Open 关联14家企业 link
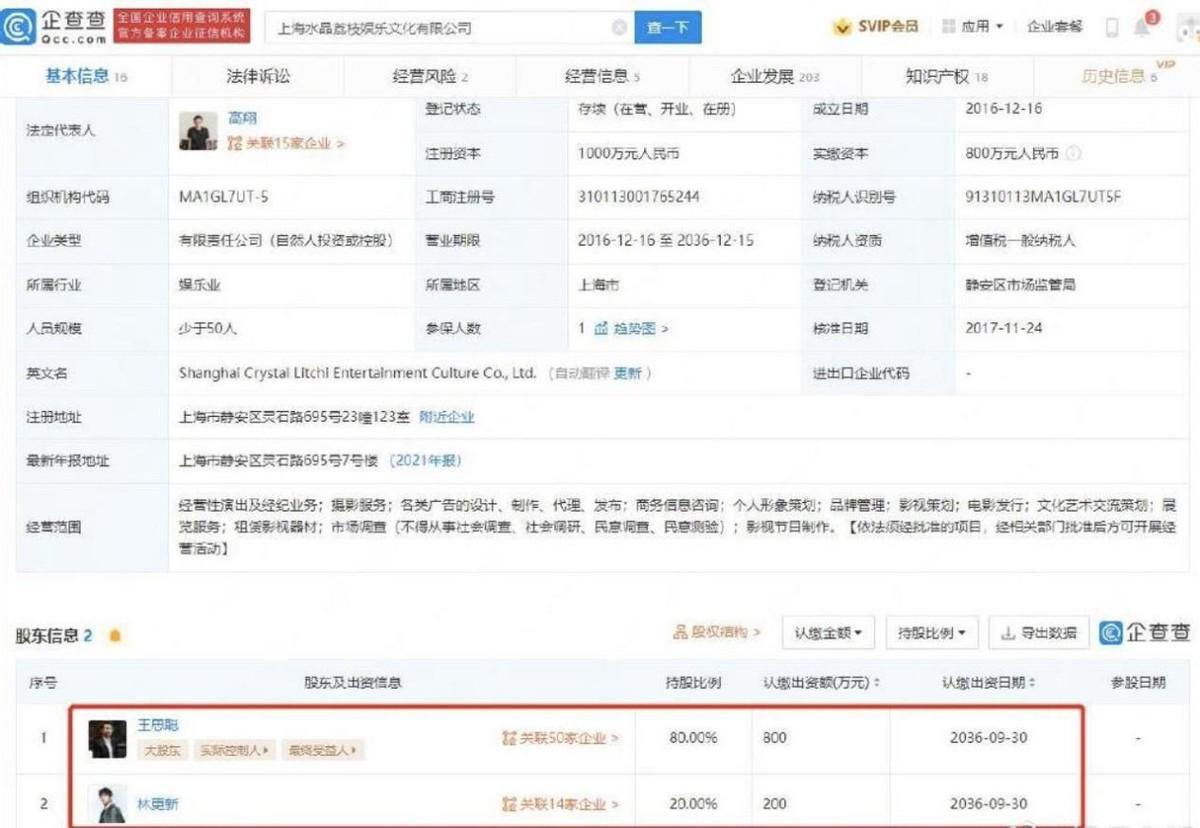1200x828 pixels. pyautogui.click(x=560, y=804)
